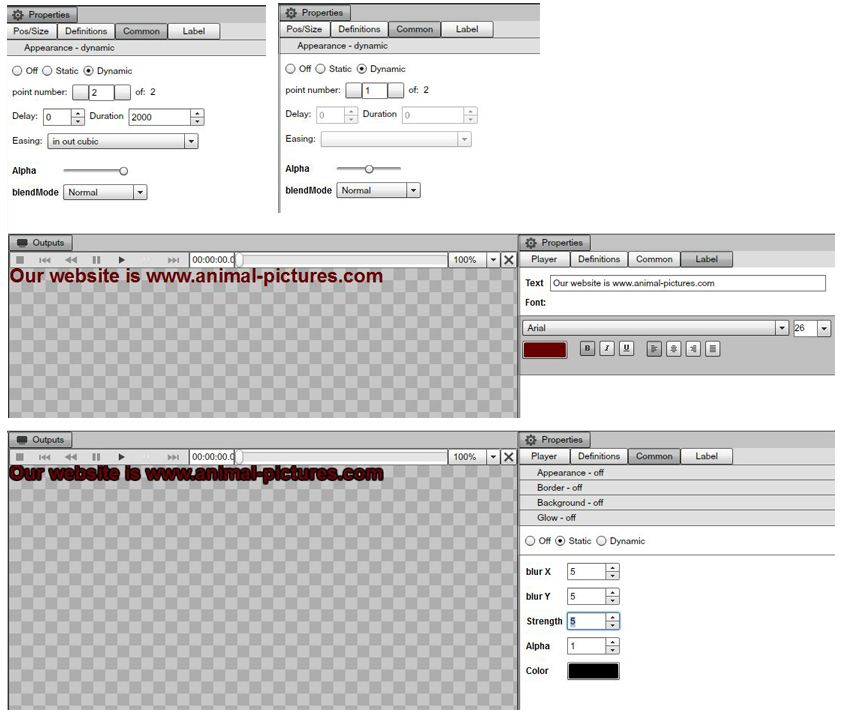841x714 pixels.
Task: Toggle the Underline formatting icon
Action: [x=626, y=349]
